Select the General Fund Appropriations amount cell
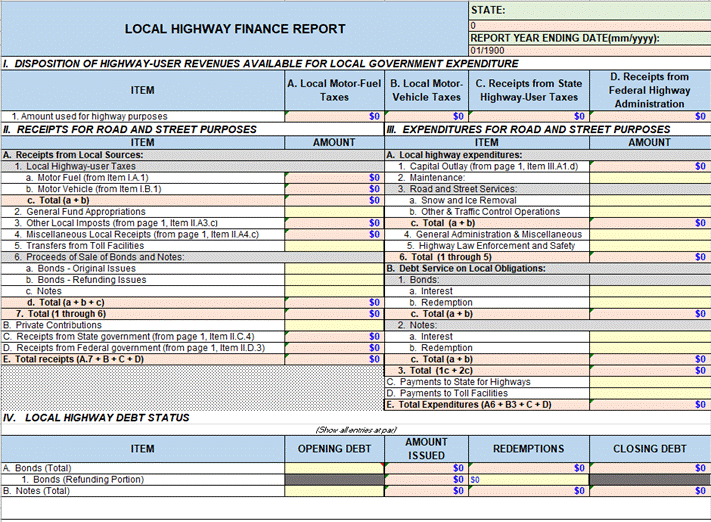Viewport: 711px width, 522px height. 334,212
